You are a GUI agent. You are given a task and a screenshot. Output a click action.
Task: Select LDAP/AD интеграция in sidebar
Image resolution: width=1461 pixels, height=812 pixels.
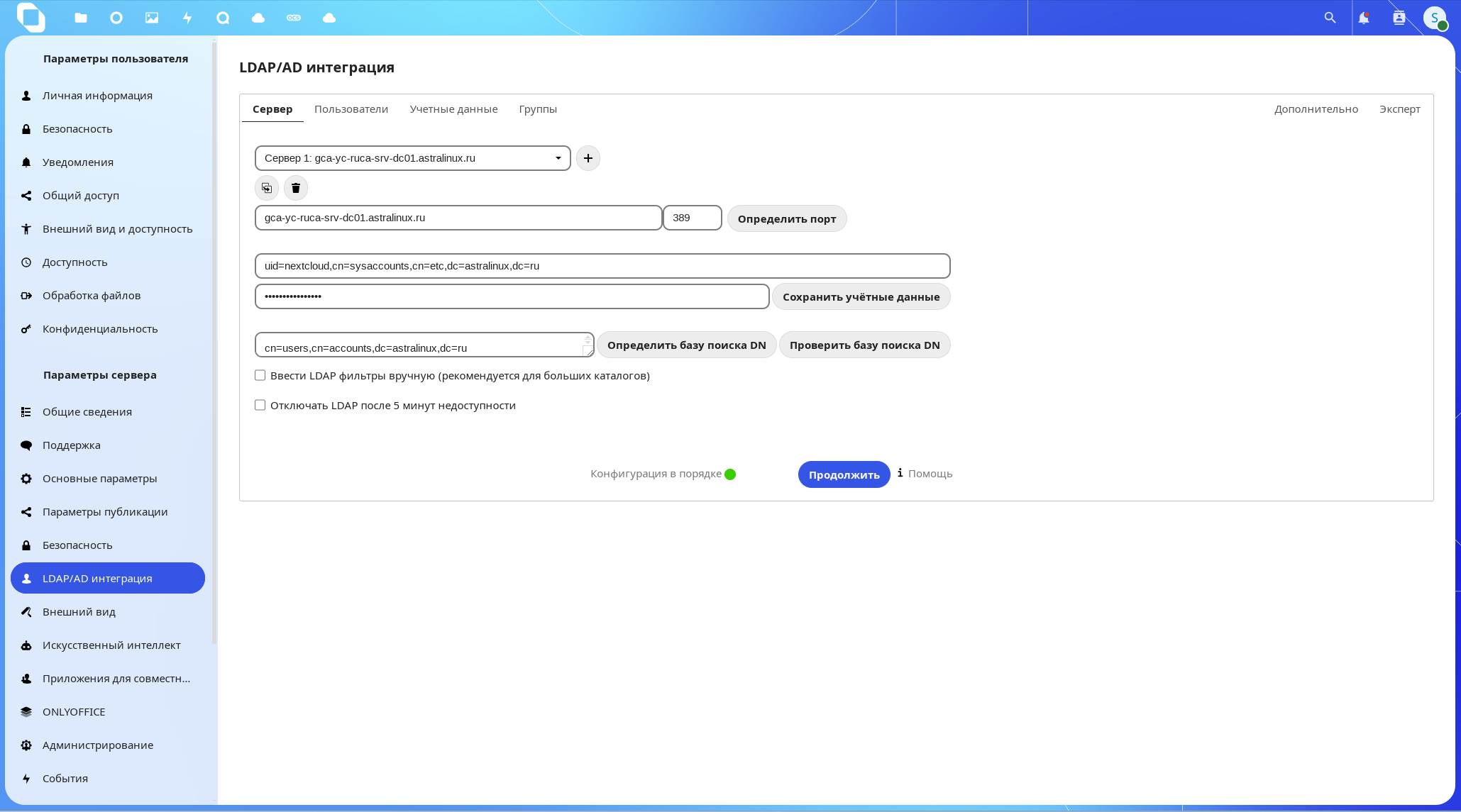108,579
